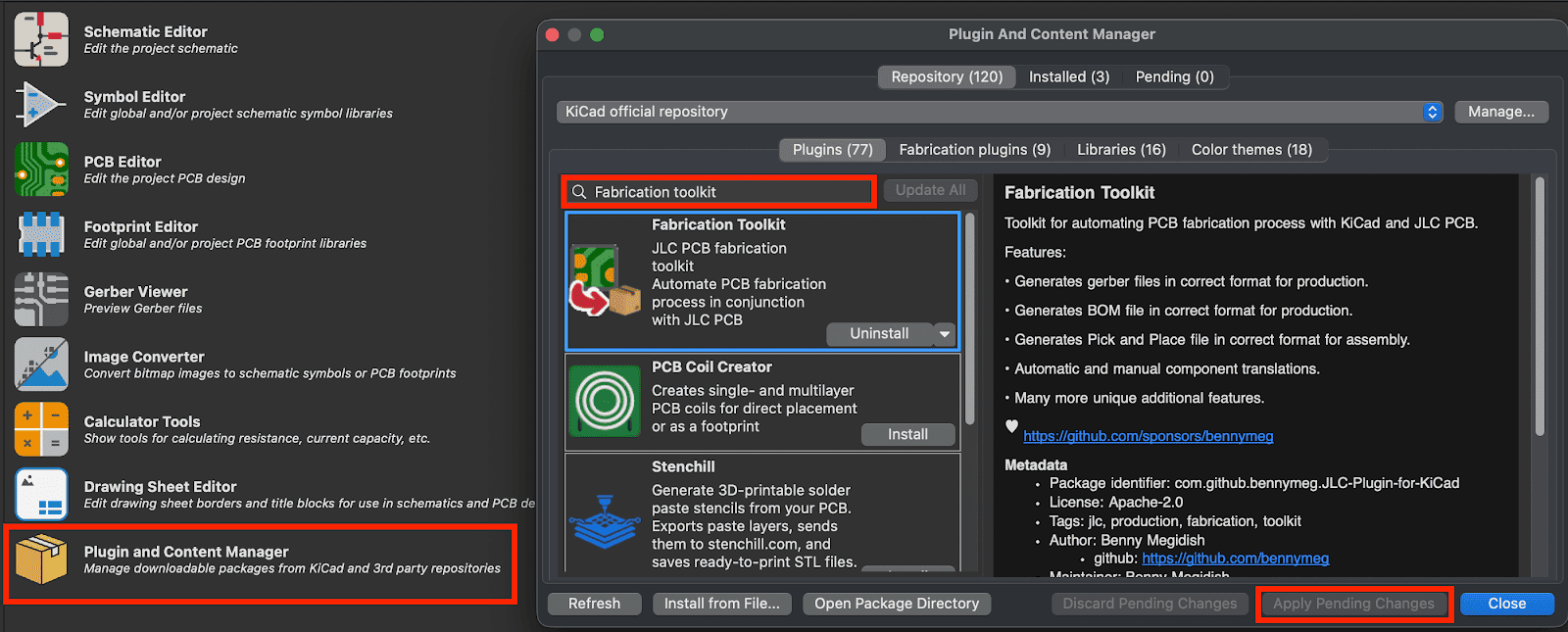Switch to the Pending (0) tab
The image size is (1568, 632).
coord(1174,76)
